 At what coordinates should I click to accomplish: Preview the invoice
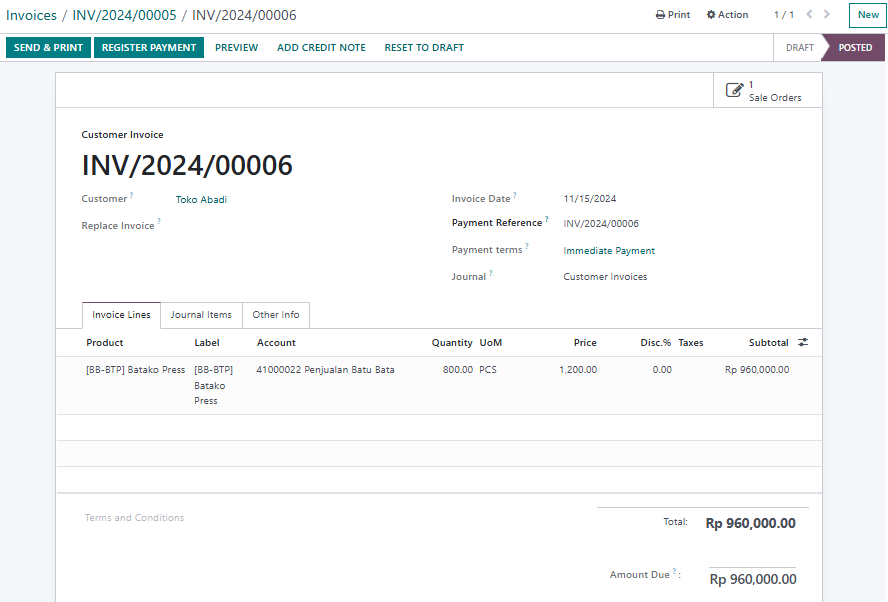click(236, 48)
